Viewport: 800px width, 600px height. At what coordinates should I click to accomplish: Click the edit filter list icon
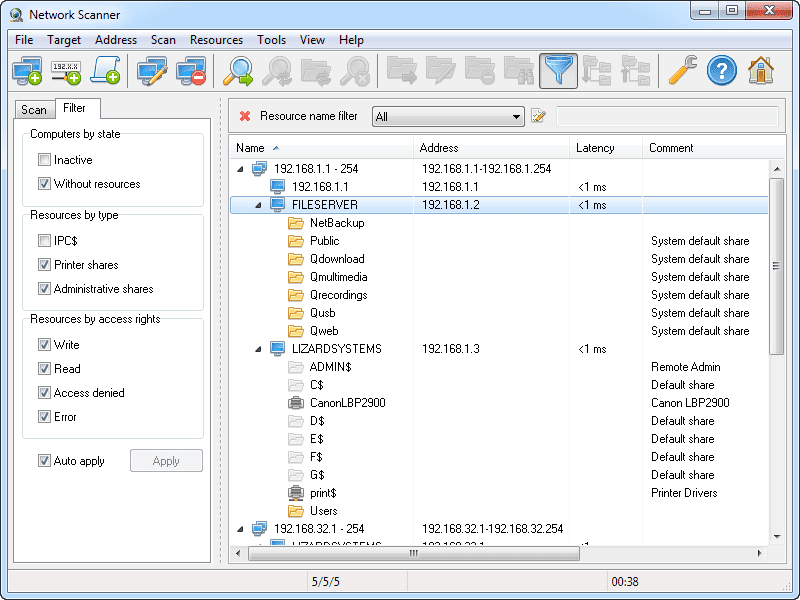[538, 116]
